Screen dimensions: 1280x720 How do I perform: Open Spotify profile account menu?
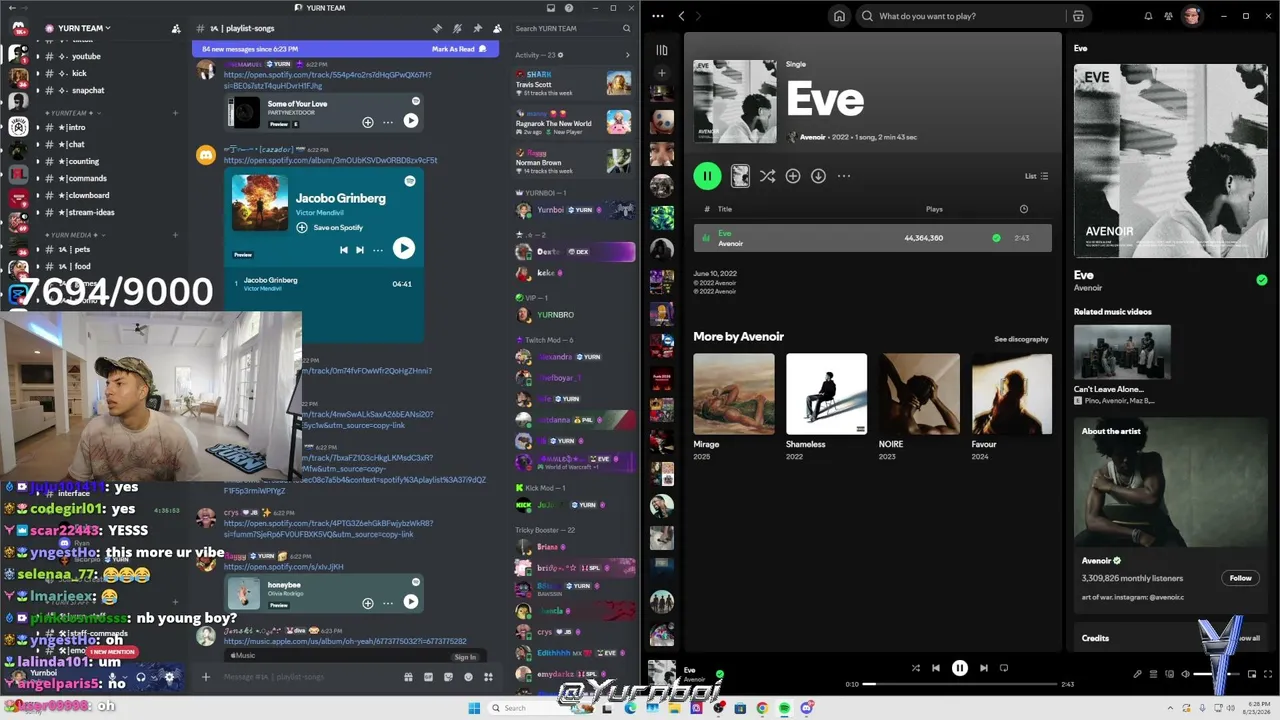tap(1191, 16)
